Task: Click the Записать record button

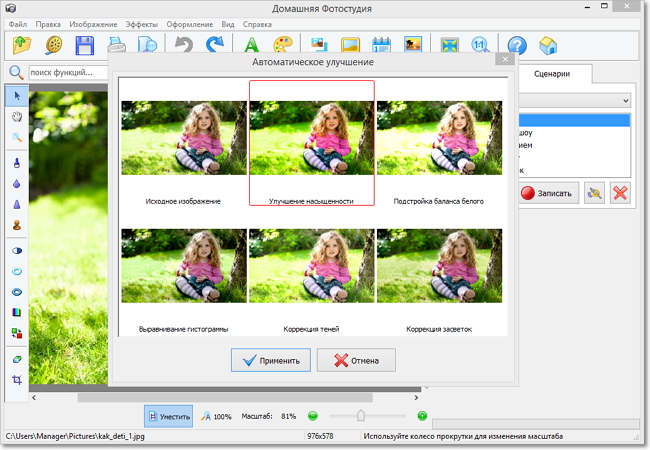Action: pyautogui.click(x=549, y=193)
